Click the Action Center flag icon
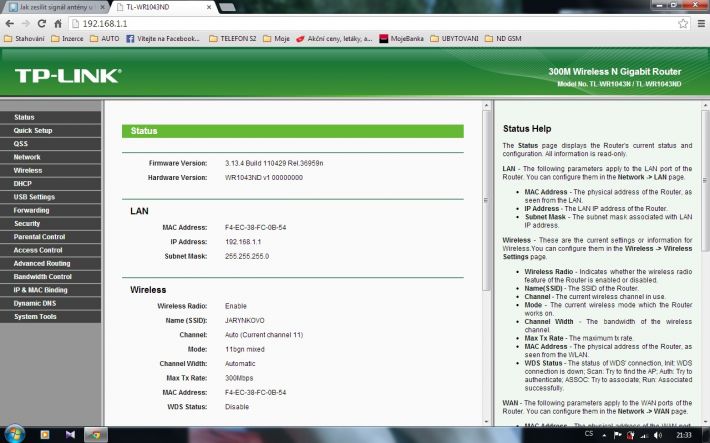710x443 pixels. click(x=617, y=435)
